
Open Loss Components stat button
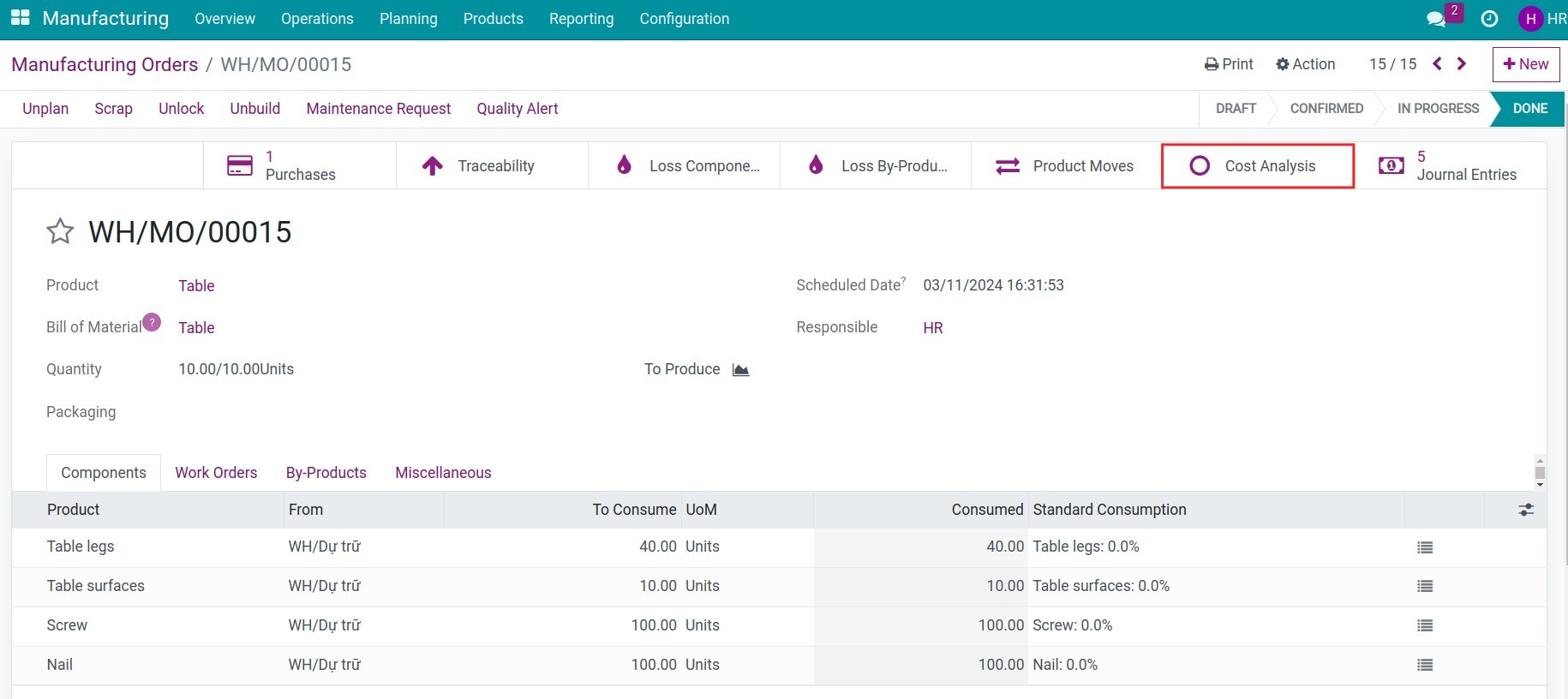[684, 165]
